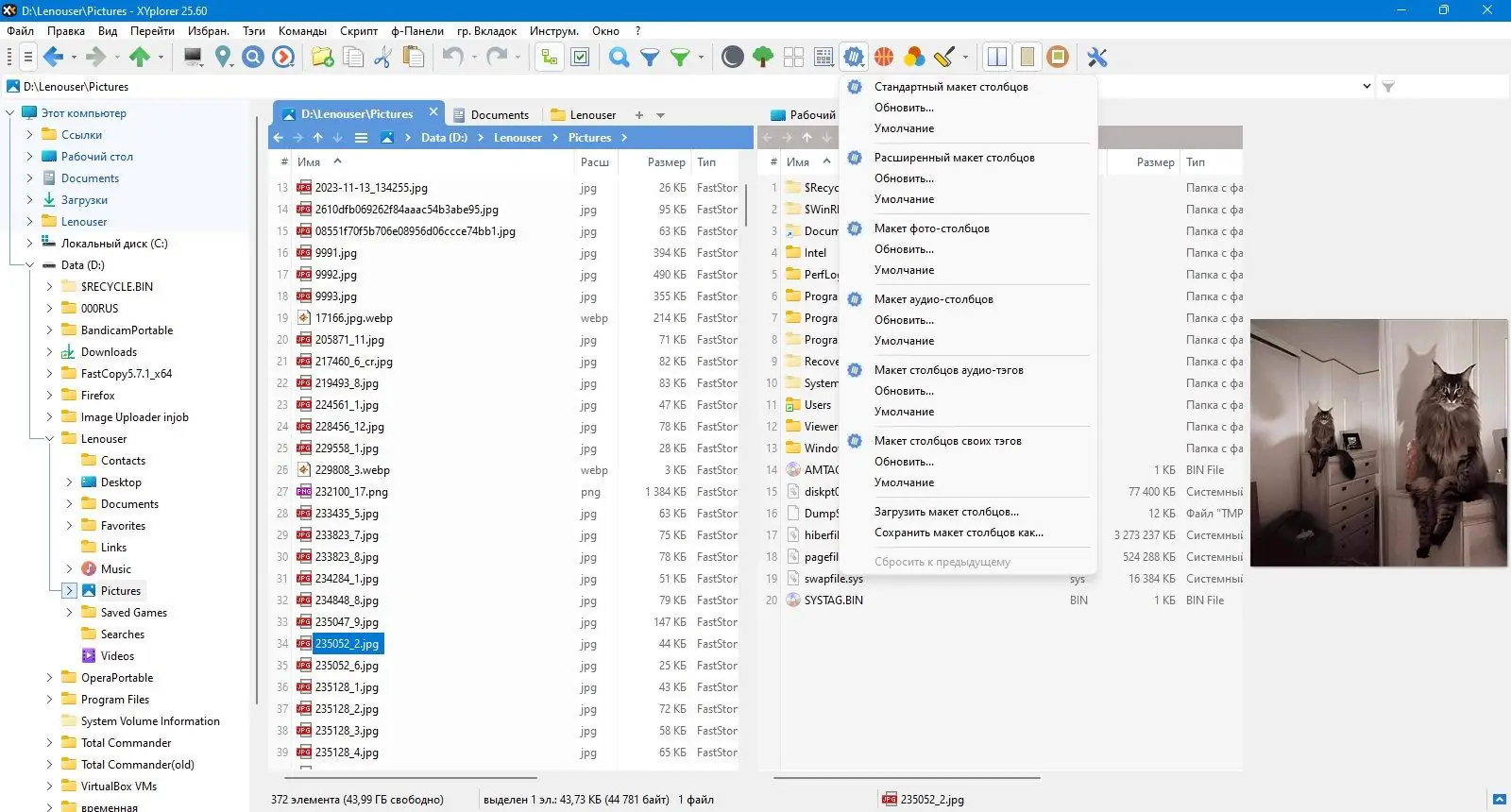Select swapfile.sys in right pane
Viewport: 1511px width, 812px height.
click(x=833, y=579)
